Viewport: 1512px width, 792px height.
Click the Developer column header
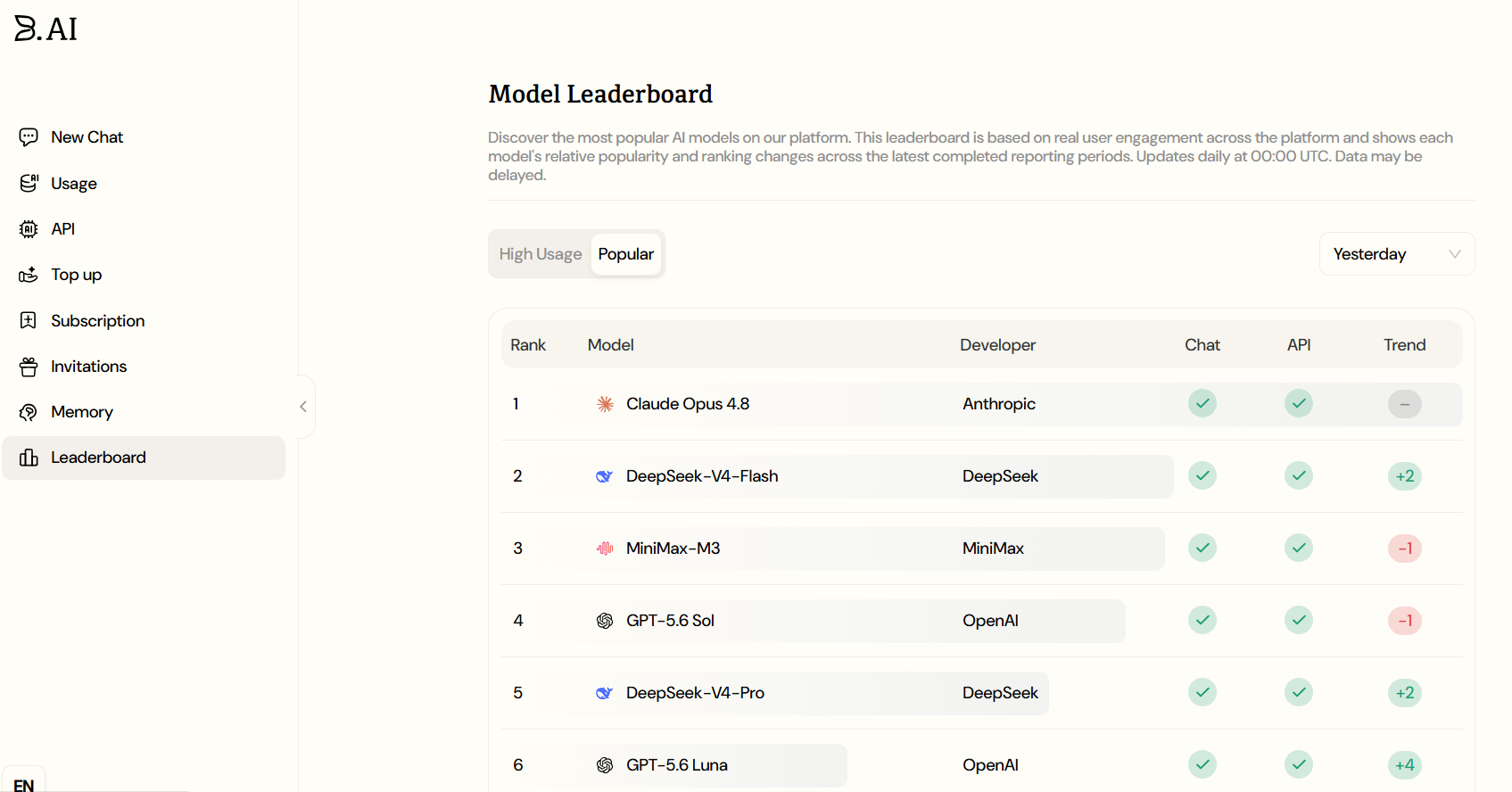998,345
